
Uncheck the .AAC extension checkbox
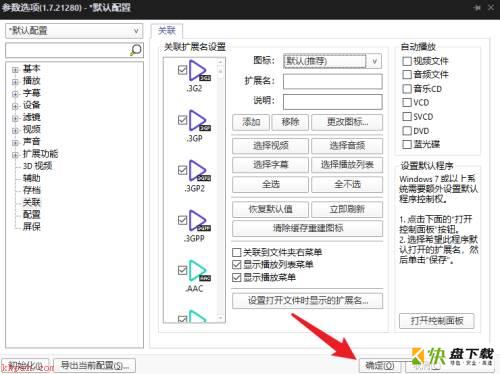[182, 270]
